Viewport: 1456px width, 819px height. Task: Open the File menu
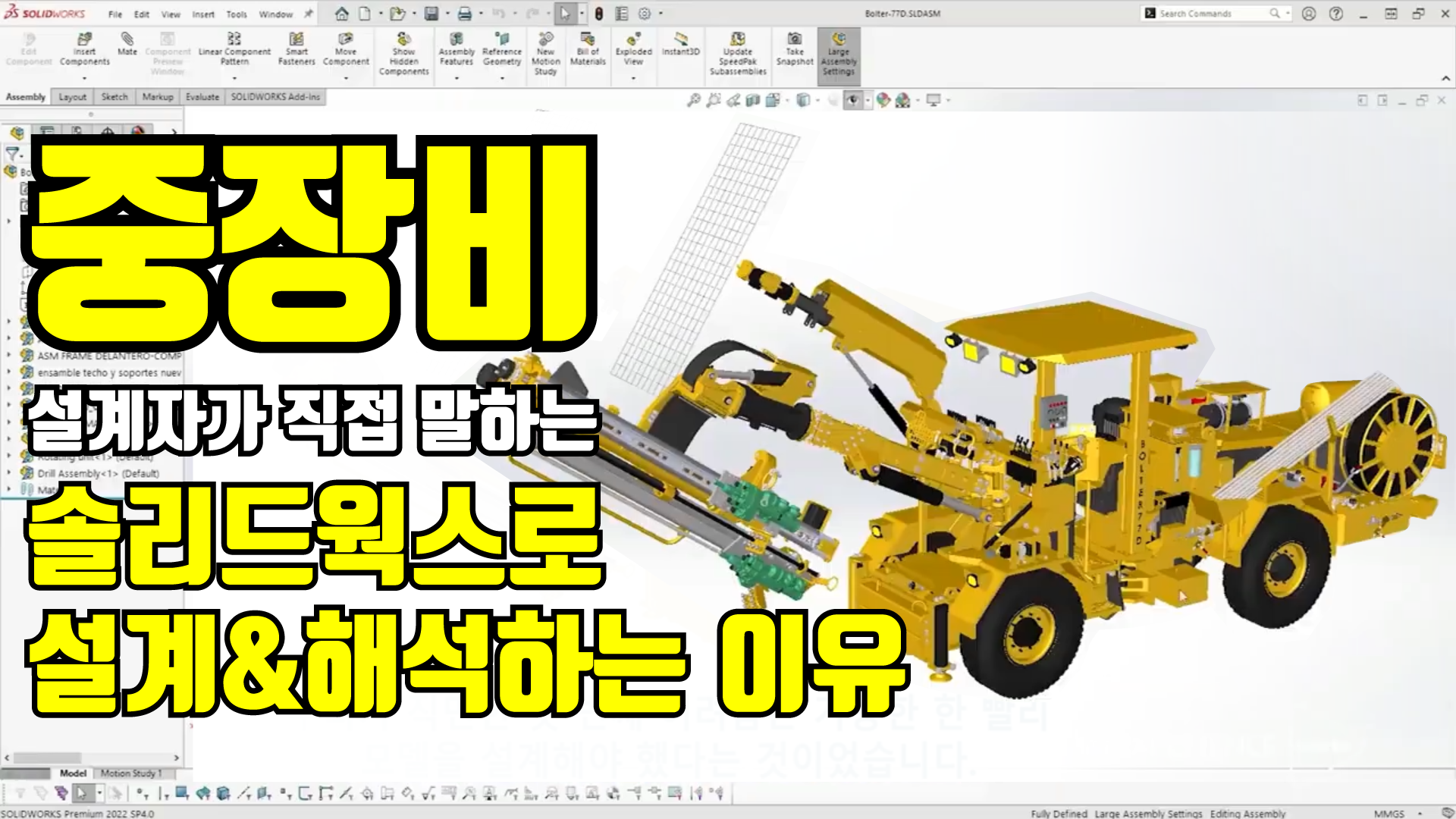(x=115, y=14)
